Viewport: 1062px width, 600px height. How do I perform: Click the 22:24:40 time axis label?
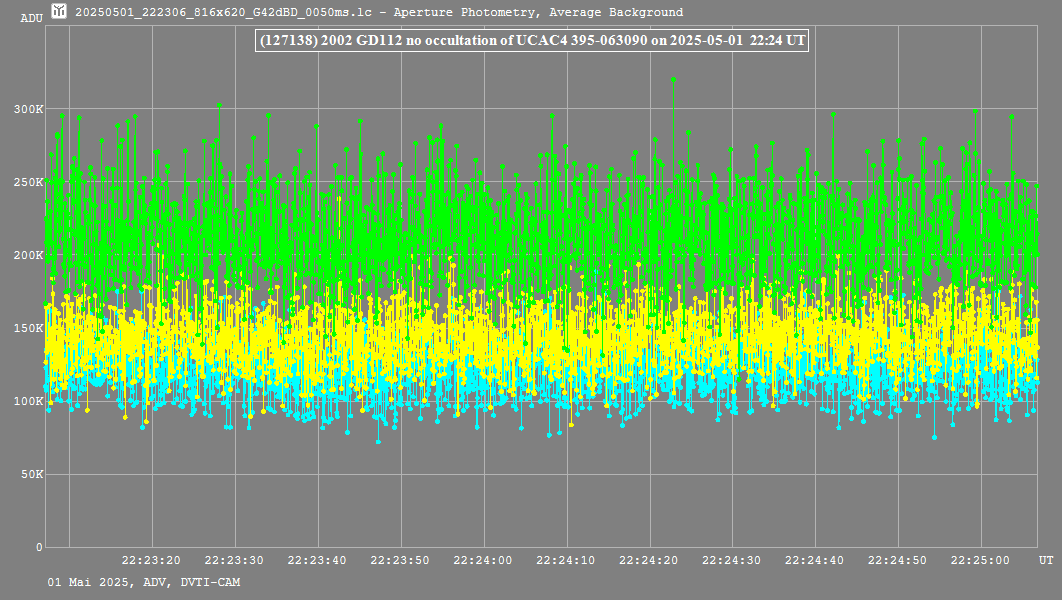click(x=815, y=560)
